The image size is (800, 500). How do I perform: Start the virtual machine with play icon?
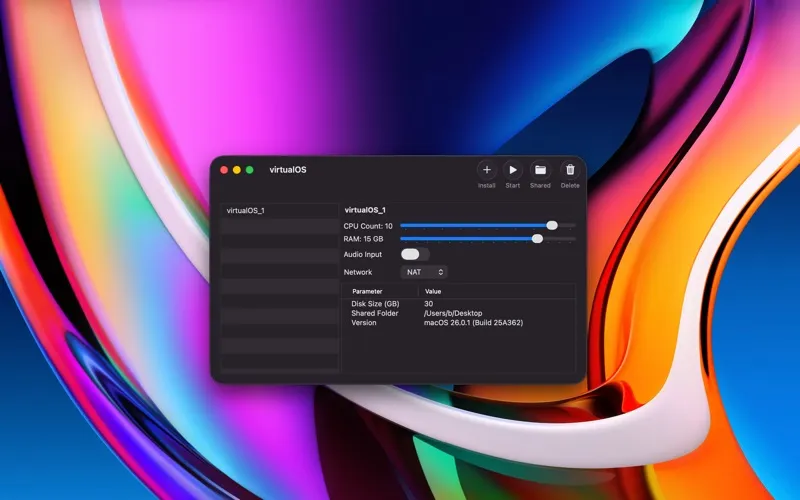click(513, 170)
